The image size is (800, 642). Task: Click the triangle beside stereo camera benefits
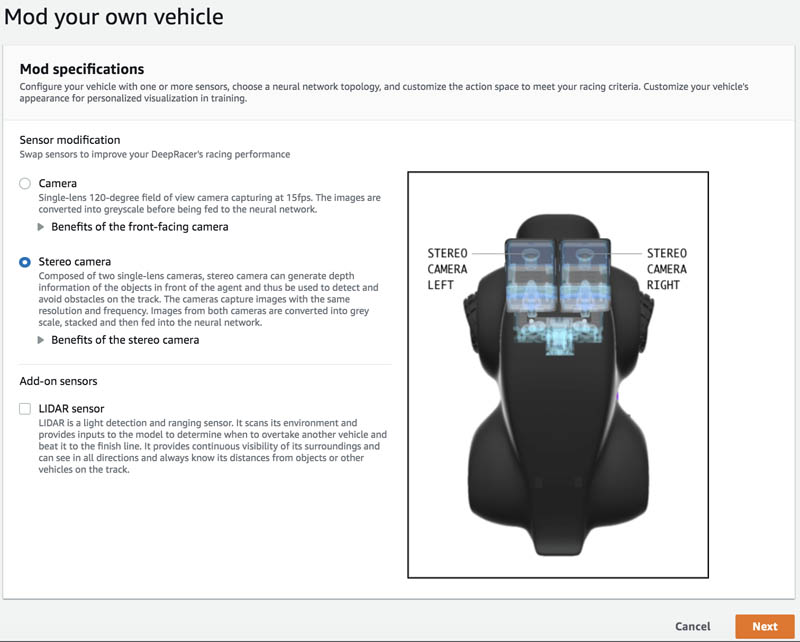41,340
